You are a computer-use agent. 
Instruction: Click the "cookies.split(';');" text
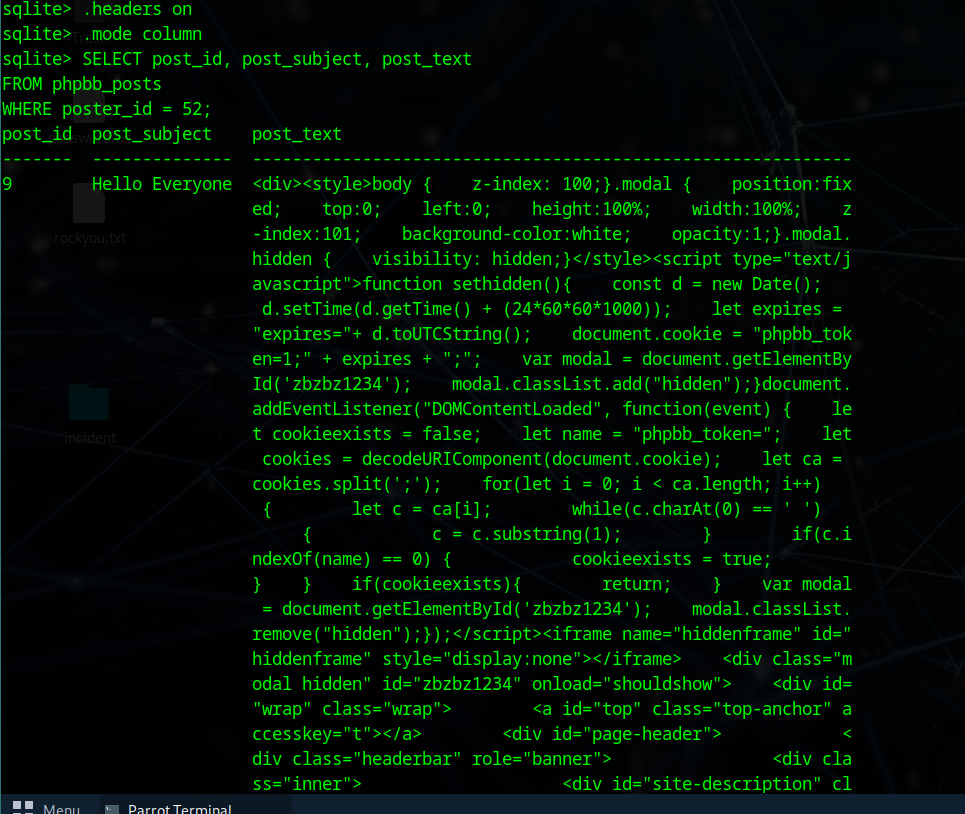click(x=347, y=484)
